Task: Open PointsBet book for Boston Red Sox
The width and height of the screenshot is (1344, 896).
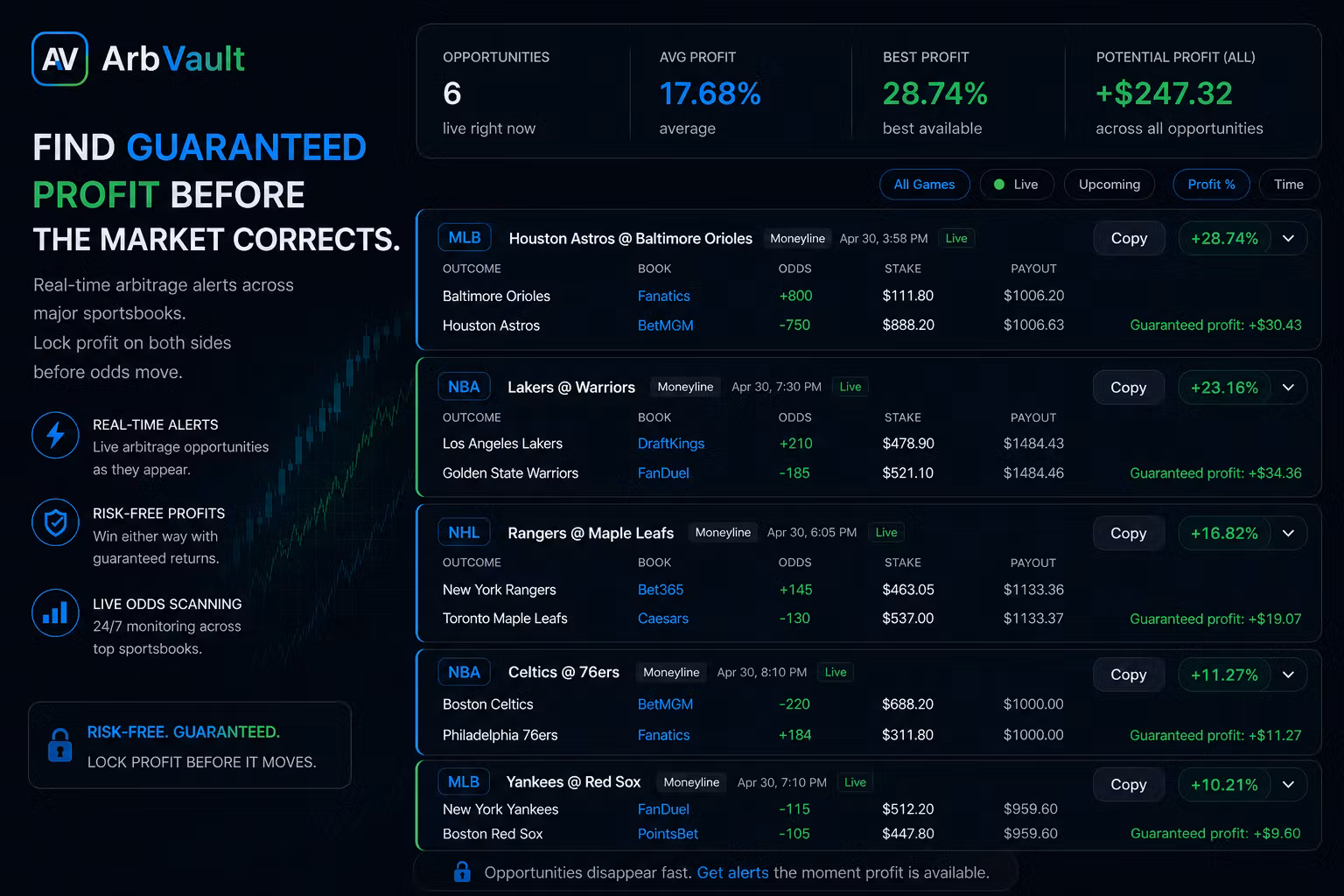Action: pos(668,834)
